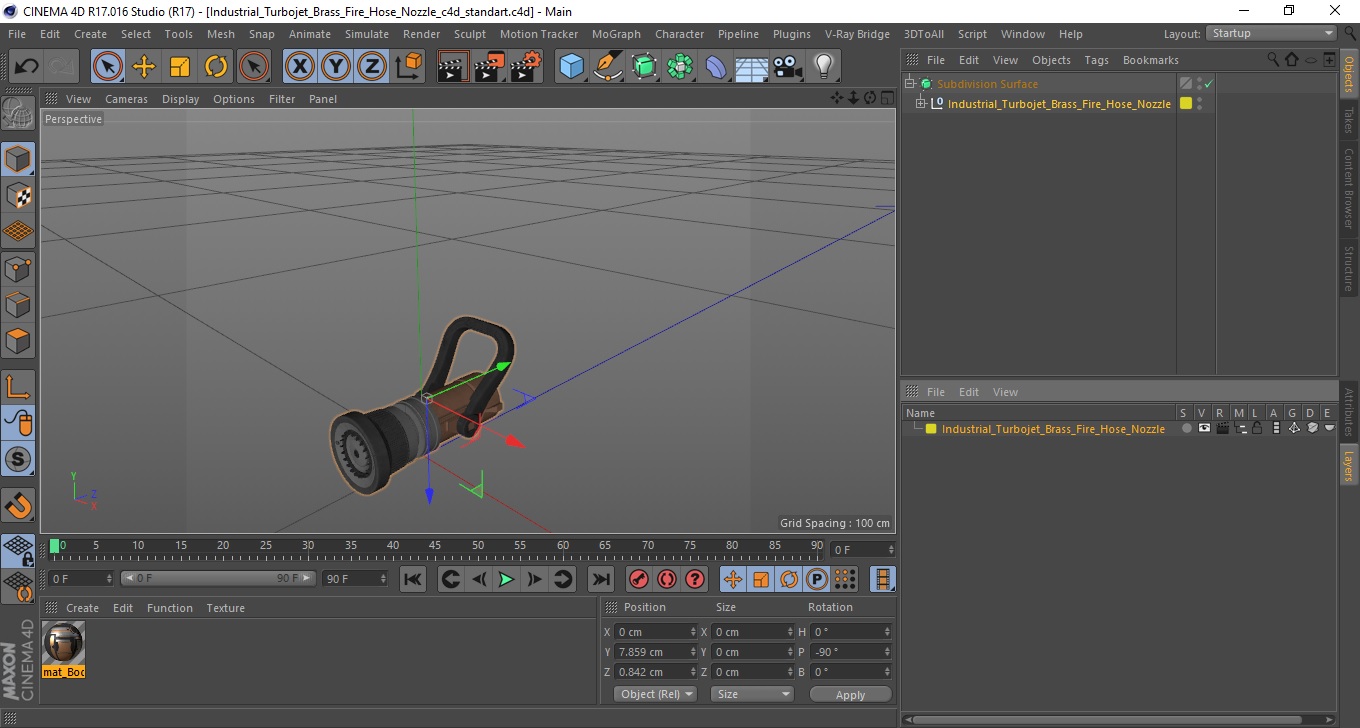Viewport: 1360px width, 728px height.
Task: Activate the Scale tool
Action: pos(180,67)
